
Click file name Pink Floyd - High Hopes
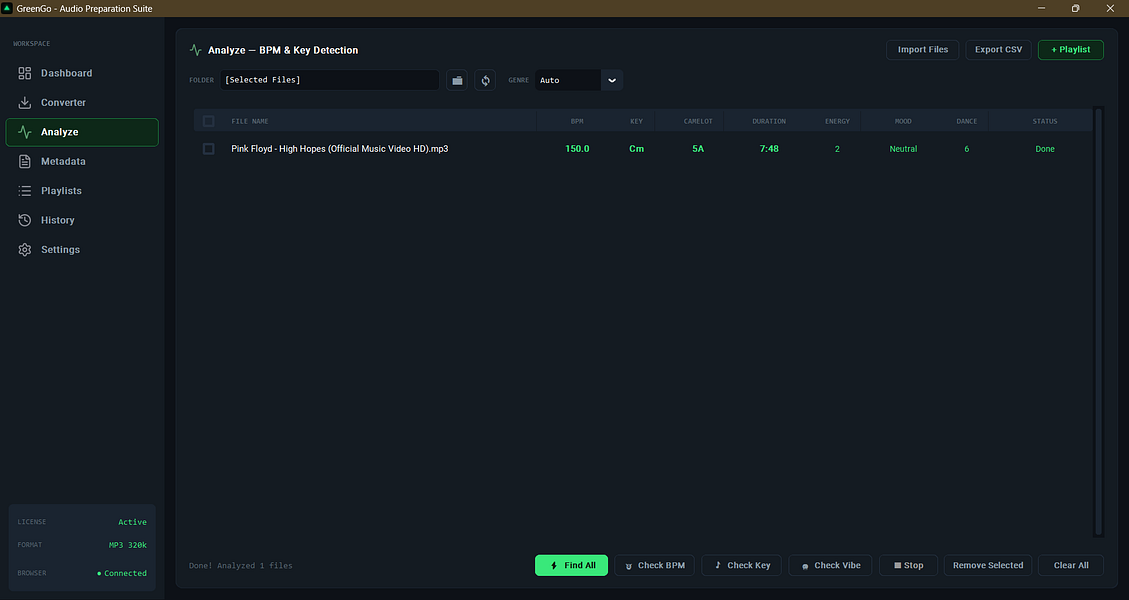pyautogui.click(x=339, y=148)
